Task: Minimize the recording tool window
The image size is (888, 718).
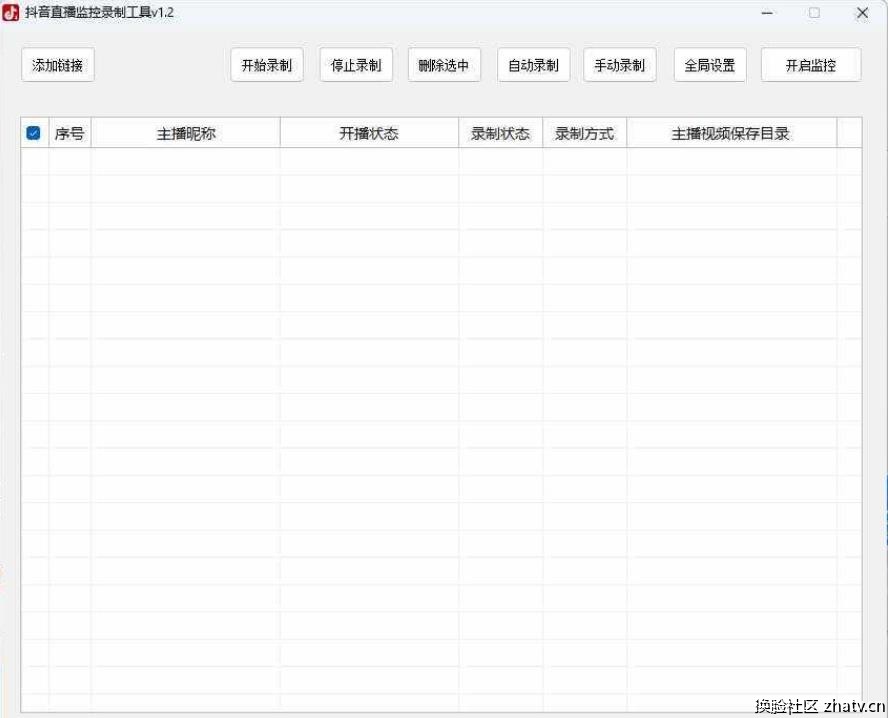Action: [767, 12]
